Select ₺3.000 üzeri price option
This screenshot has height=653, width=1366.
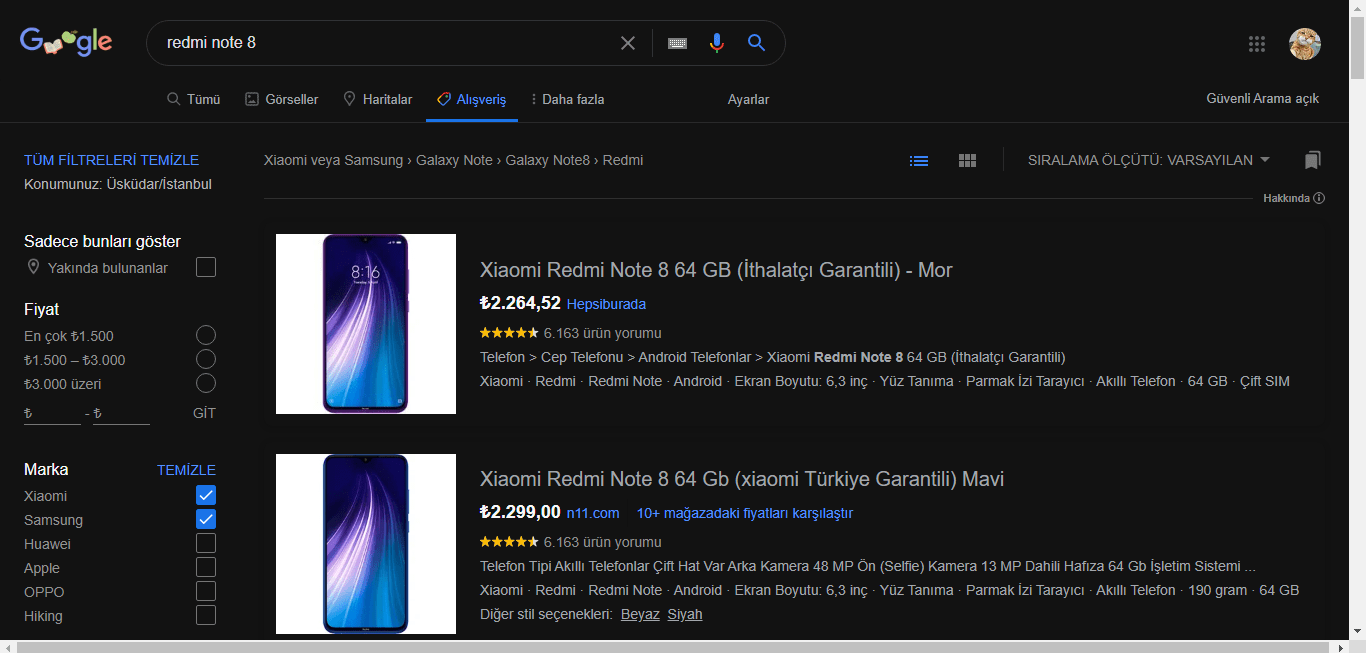(x=206, y=383)
